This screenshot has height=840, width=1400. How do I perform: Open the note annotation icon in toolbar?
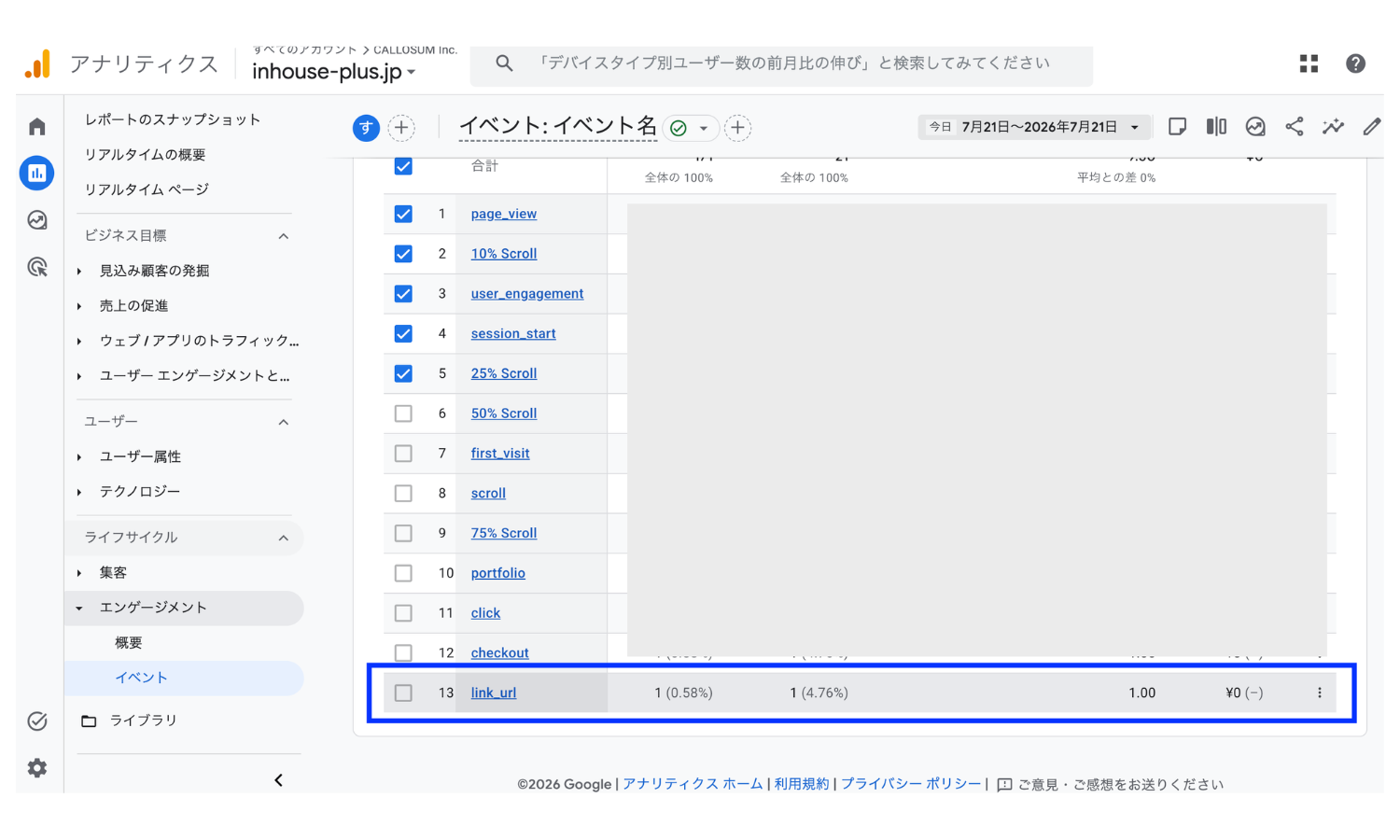pos(1178,127)
